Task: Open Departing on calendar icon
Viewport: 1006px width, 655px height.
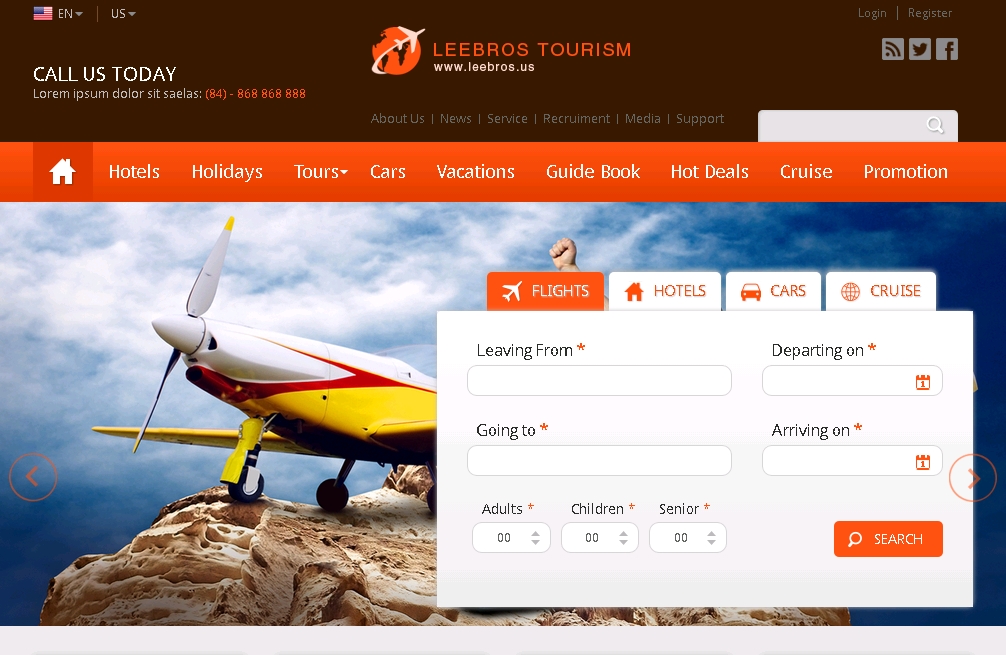Action: (x=922, y=382)
